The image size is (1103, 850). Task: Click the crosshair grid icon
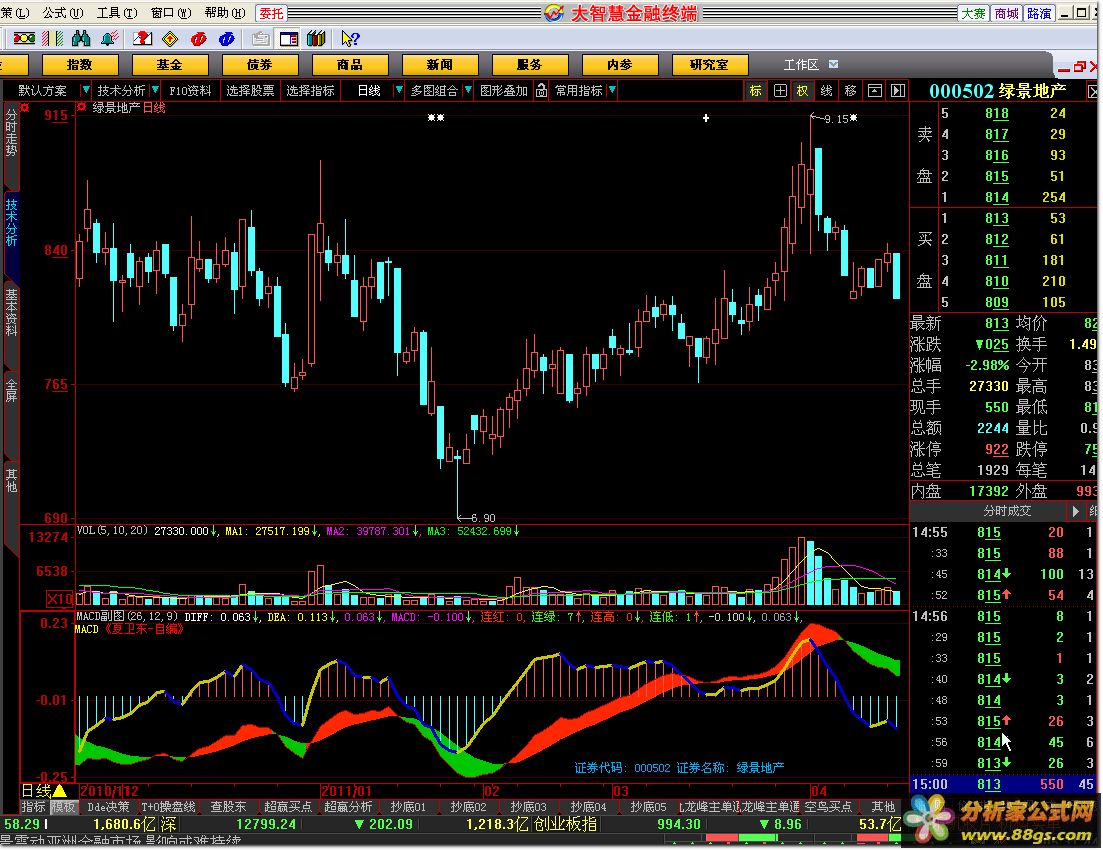[780, 90]
